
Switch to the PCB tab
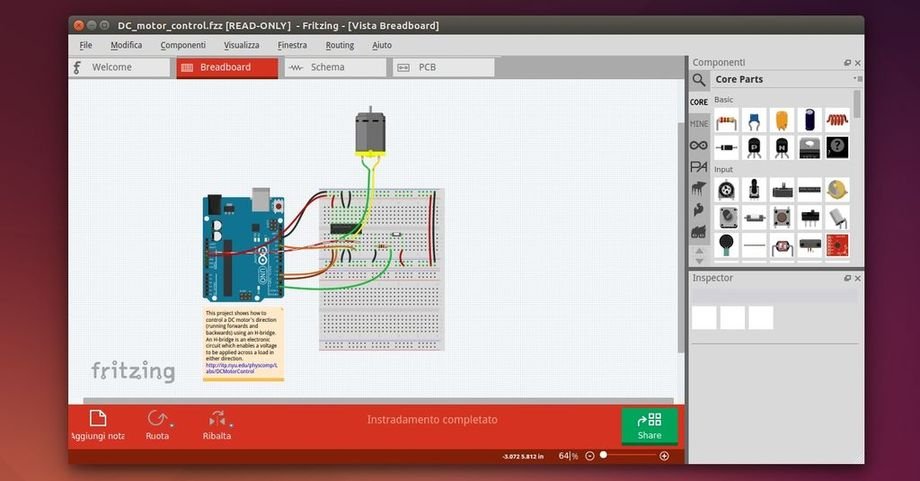coord(427,67)
